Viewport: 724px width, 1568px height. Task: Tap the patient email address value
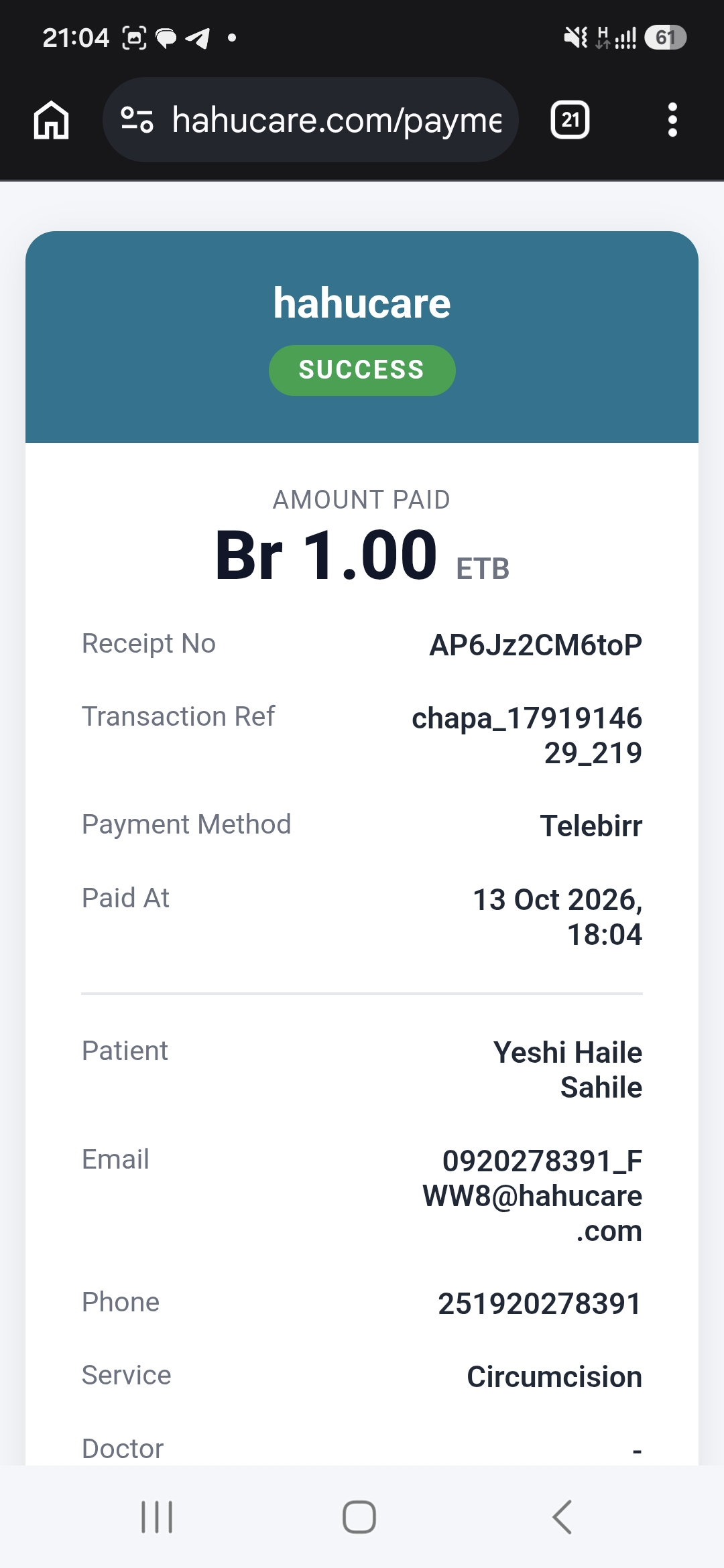(x=532, y=1195)
